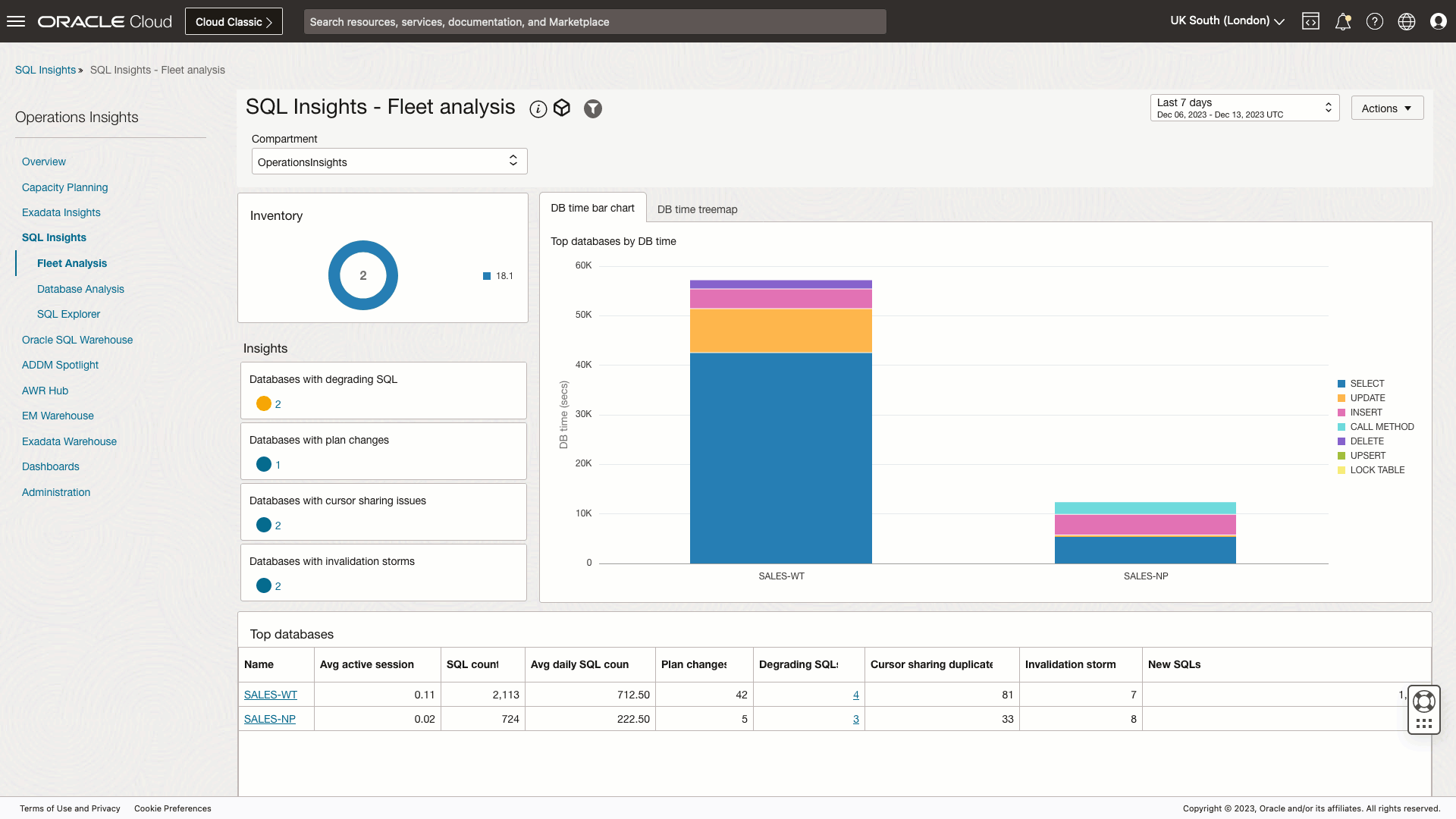Open the language globe icon
1456x819 pixels.
coord(1407,21)
